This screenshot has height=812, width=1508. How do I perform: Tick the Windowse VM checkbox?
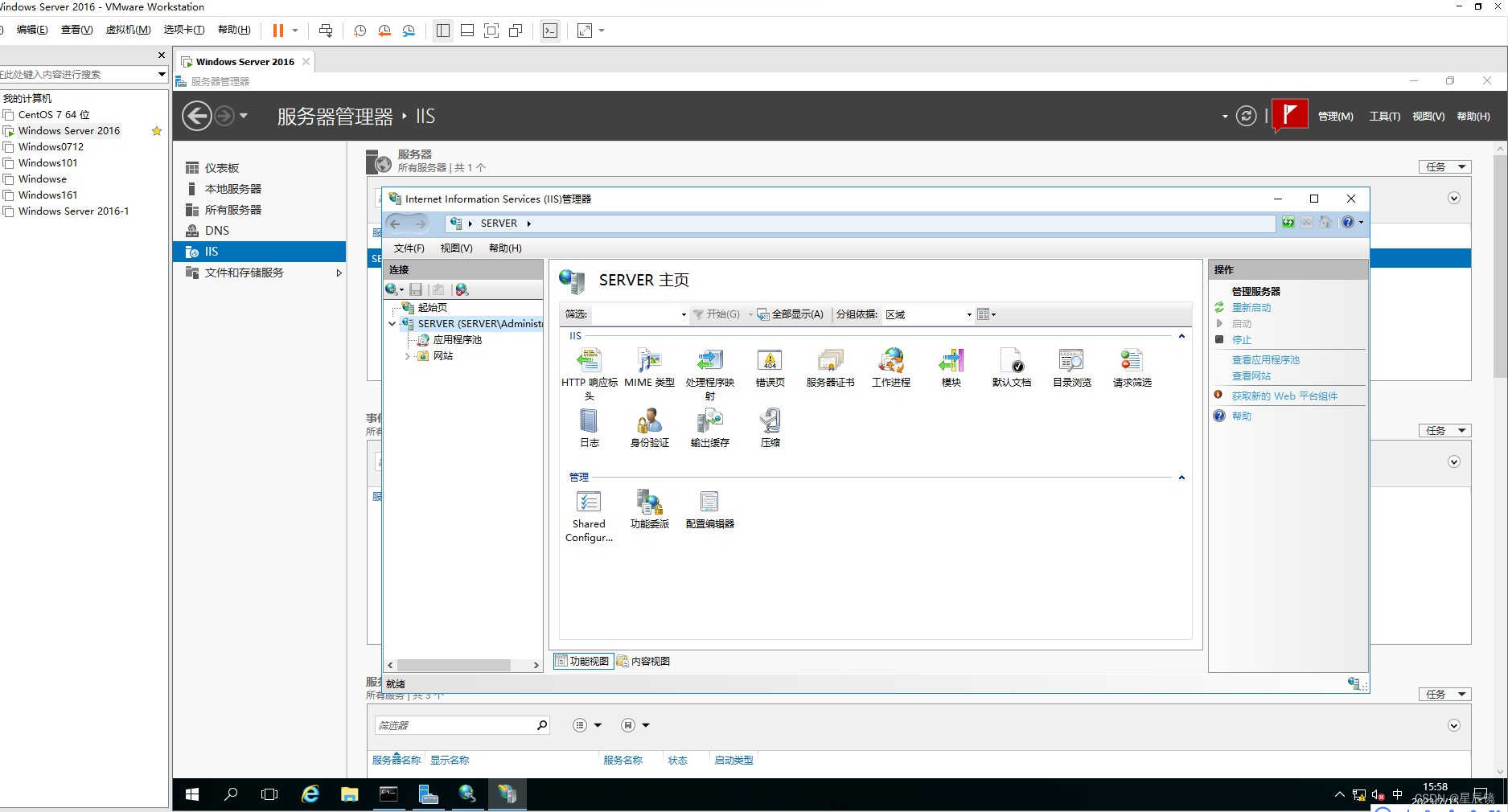coord(9,179)
